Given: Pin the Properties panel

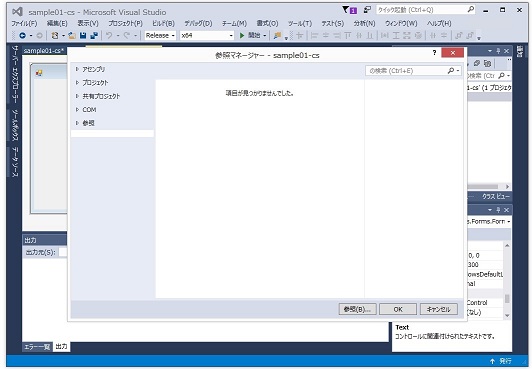Looking at the screenshot, I should click(x=498, y=210).
